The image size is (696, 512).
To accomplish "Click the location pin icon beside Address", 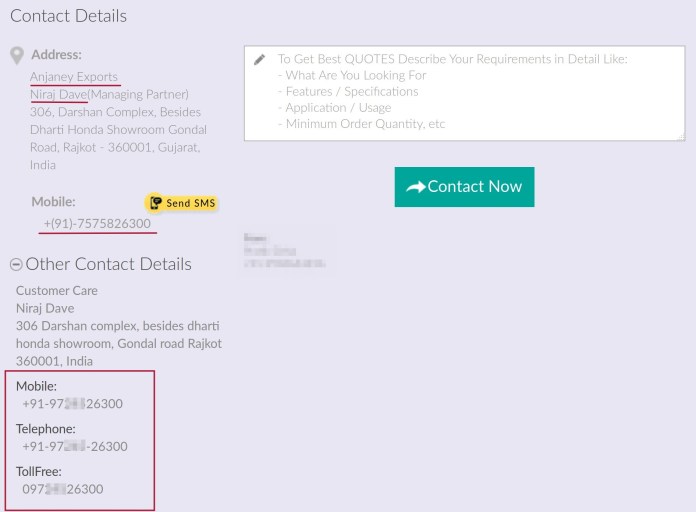I will (x=16, y=55).
